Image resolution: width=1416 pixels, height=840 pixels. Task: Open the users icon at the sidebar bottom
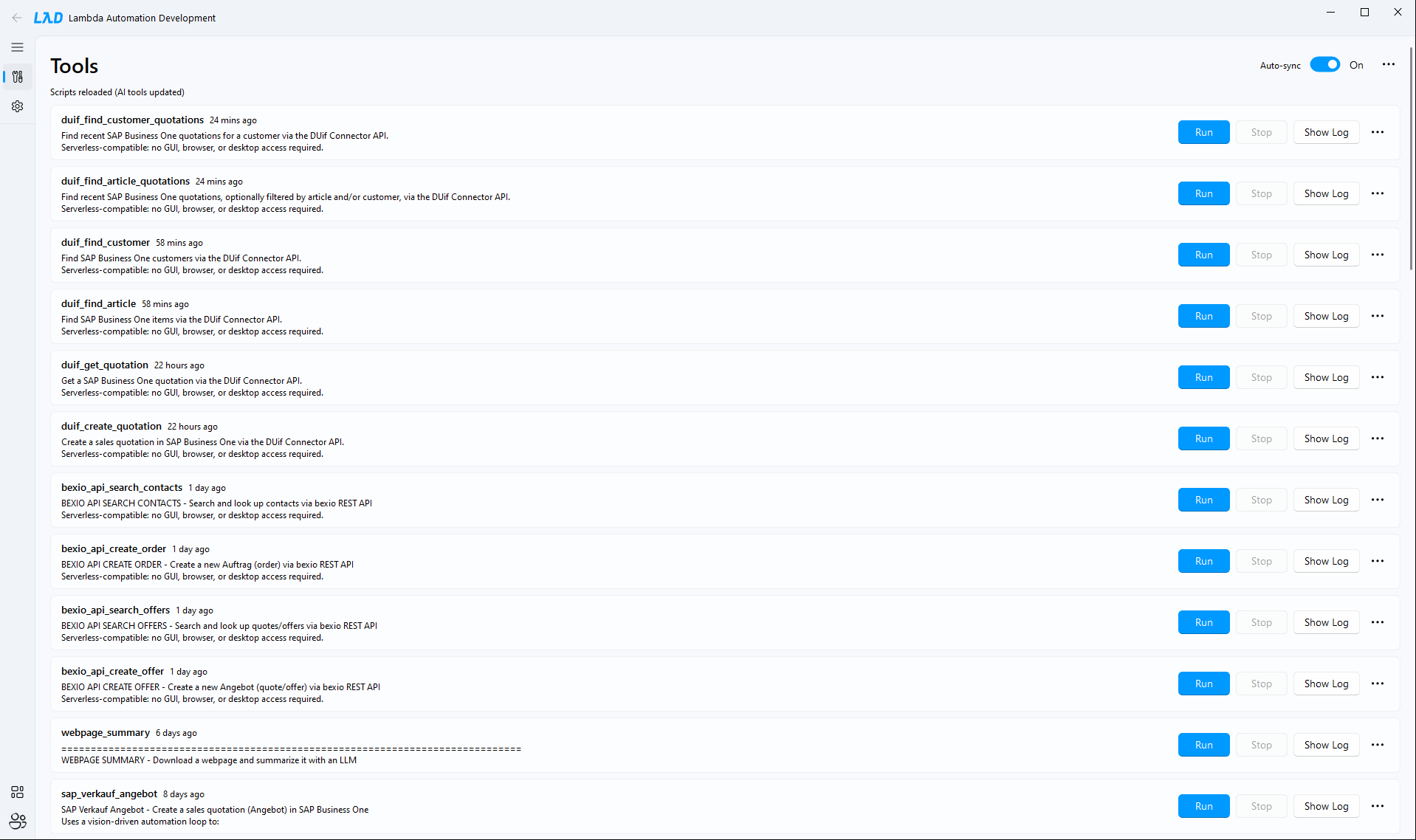(17, 822)
